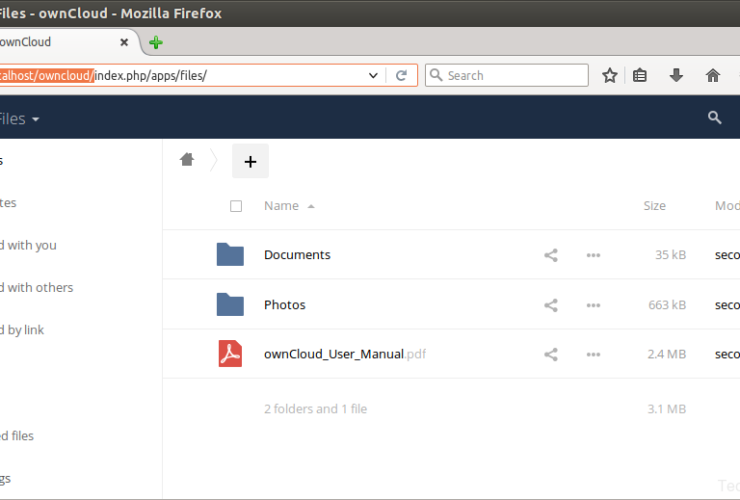740x500 pixels.
Task: Open a new Firefox tab
Action: click(x=155, y=43)
